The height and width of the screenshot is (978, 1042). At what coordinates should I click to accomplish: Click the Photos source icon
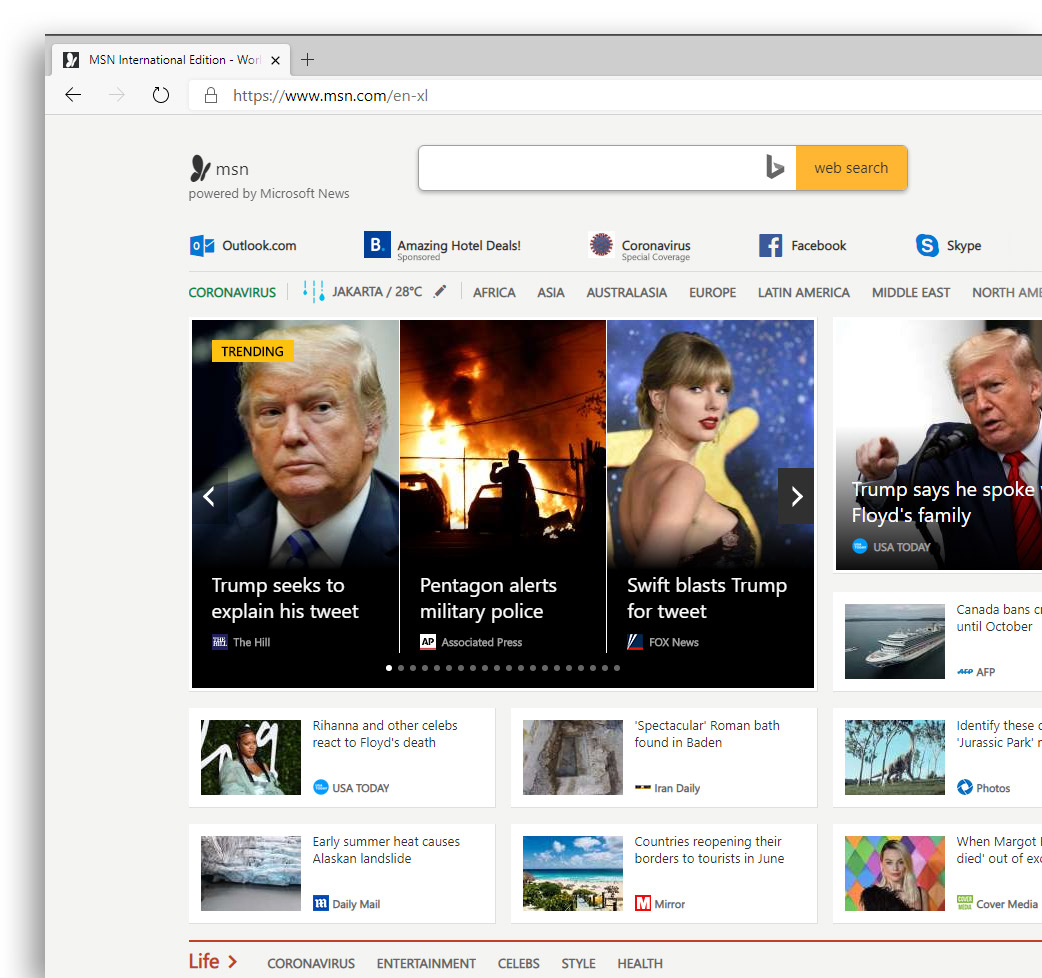pos(965,787)
